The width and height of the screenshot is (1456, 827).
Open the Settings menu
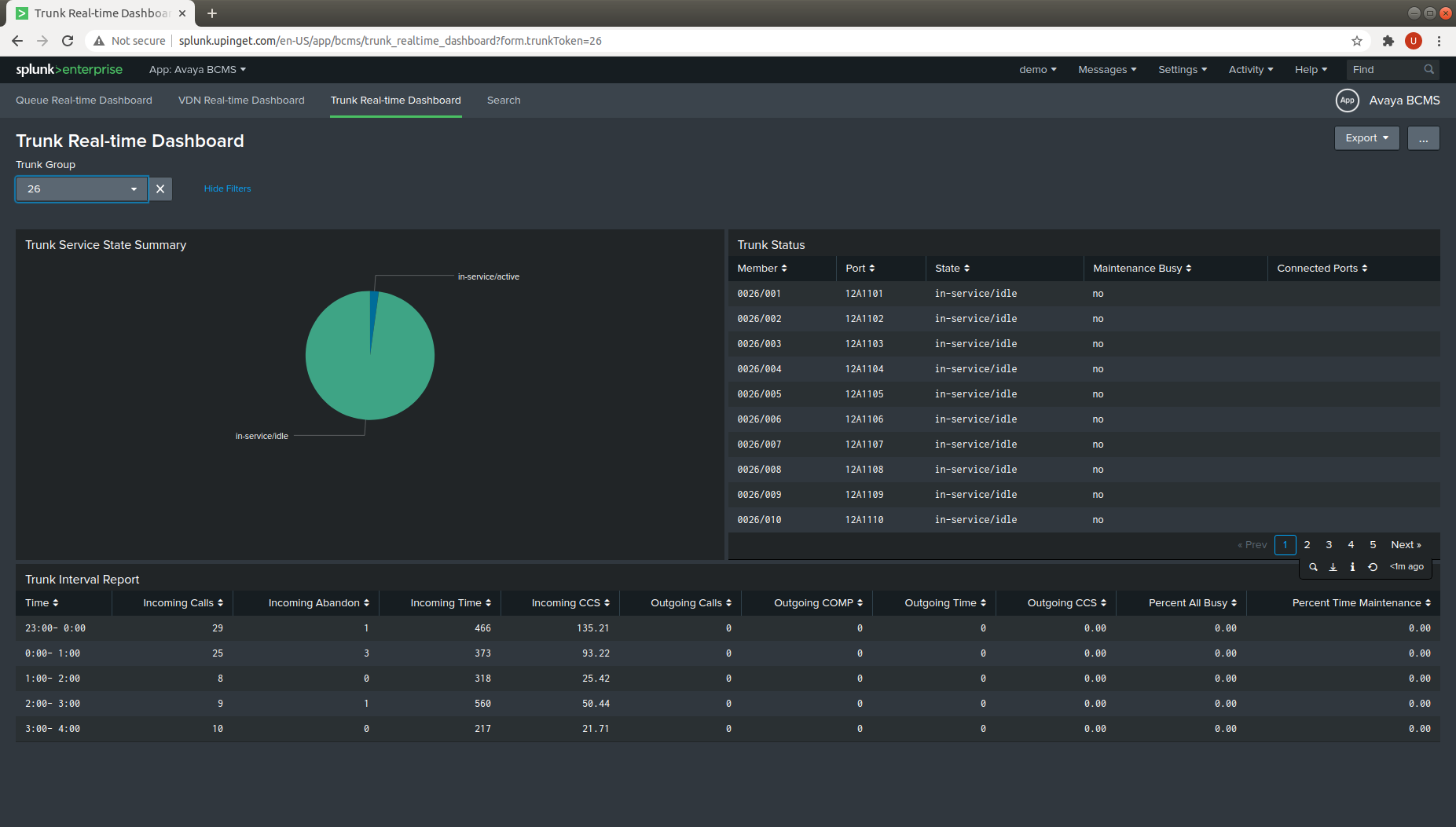point(1182,70)
